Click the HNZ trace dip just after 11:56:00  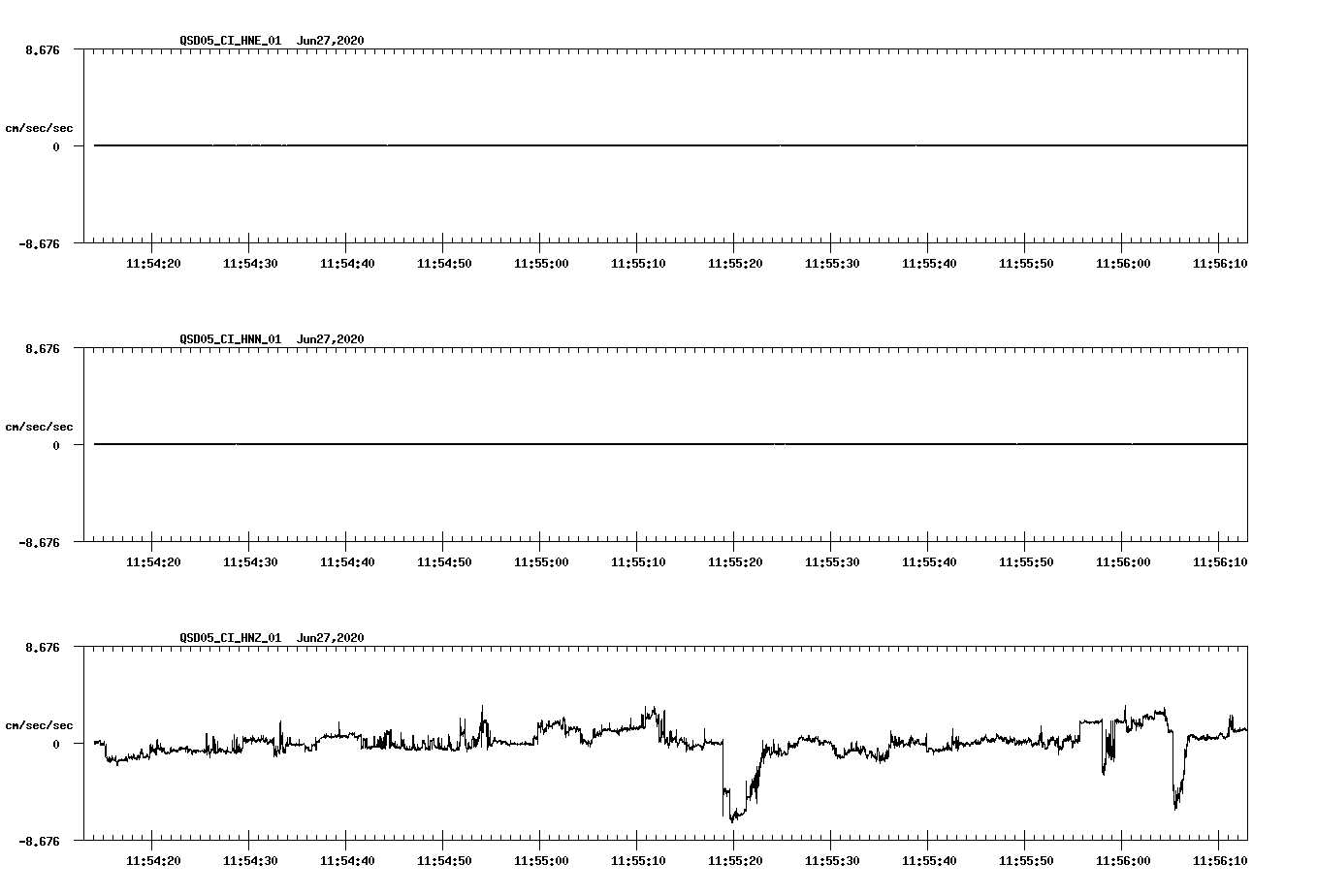1176,795
